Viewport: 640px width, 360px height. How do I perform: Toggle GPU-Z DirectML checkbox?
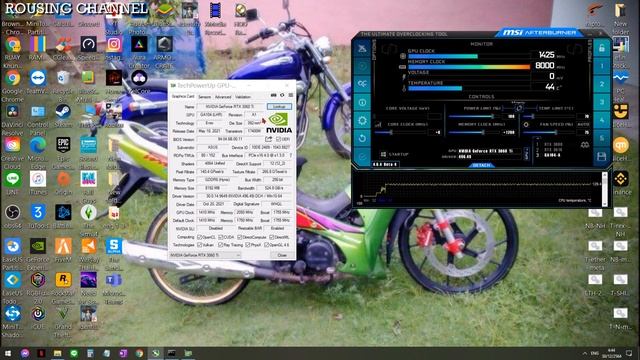(x=272, y=237)
